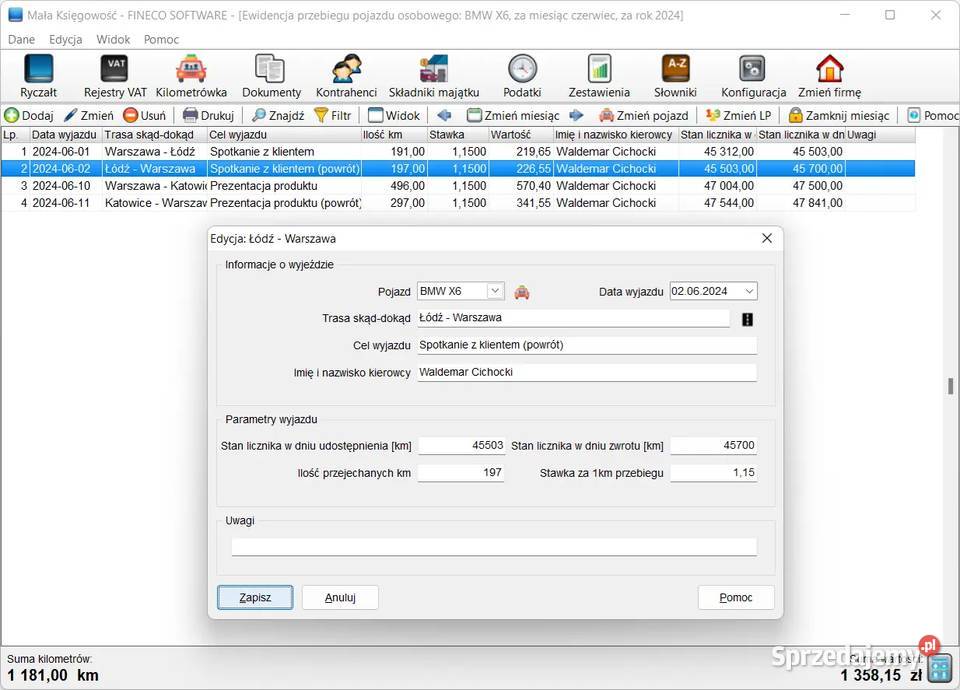Click the Uwagi text field
The image size is (960, 690).
(494, 547)
